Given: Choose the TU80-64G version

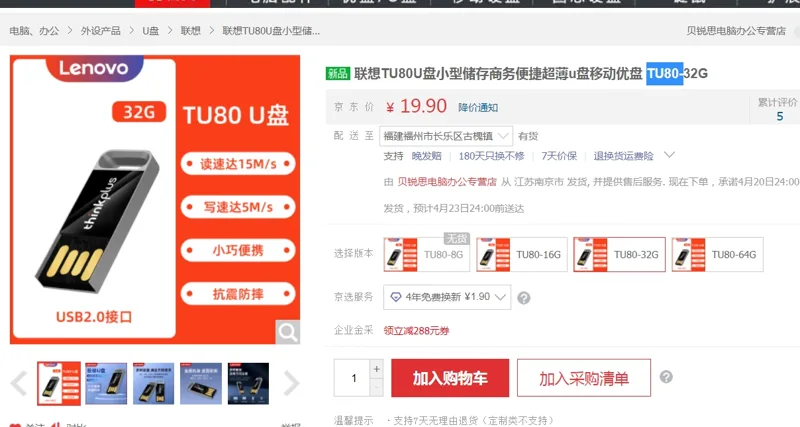Looking at the screenshot, I should (717, 254).
